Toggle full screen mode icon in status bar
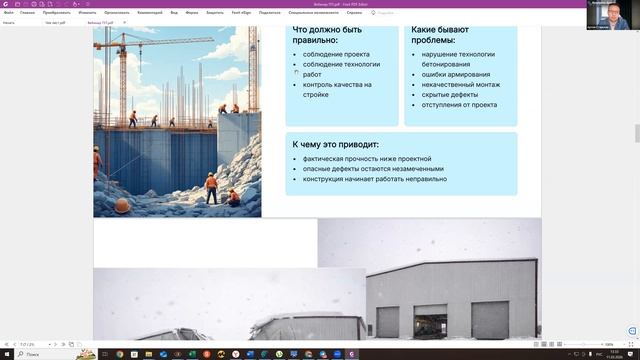640x360 pixels. click(631, 344)
